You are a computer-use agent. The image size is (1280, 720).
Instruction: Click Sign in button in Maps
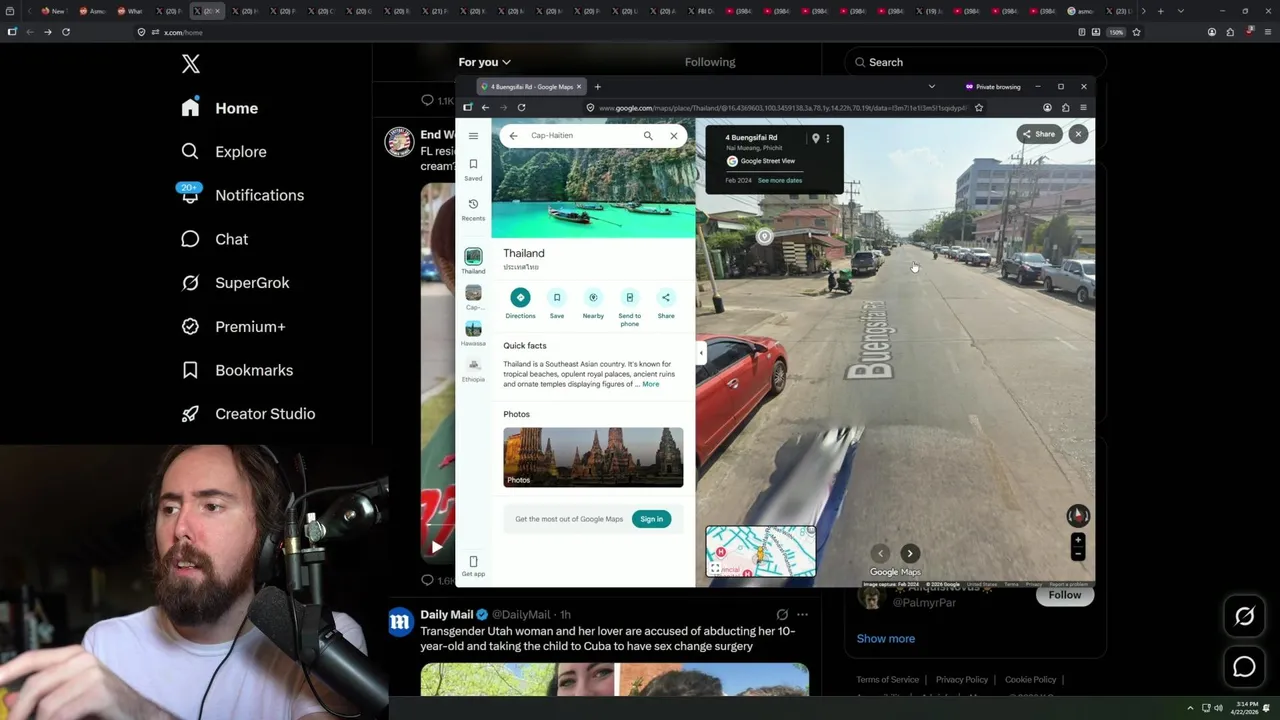click(x=651, y=519)
